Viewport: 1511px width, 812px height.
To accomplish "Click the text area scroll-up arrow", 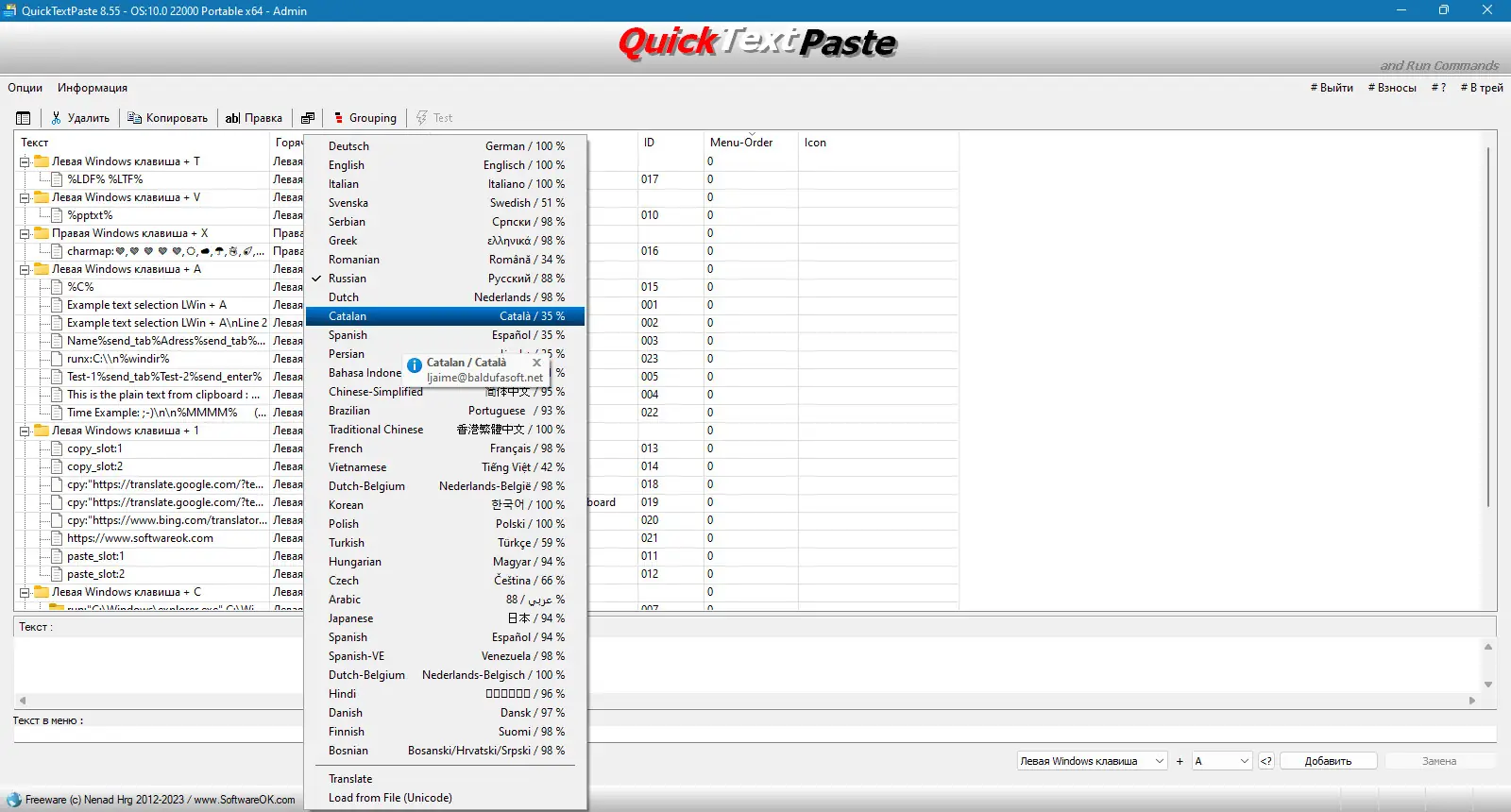I will (1488, 647).
